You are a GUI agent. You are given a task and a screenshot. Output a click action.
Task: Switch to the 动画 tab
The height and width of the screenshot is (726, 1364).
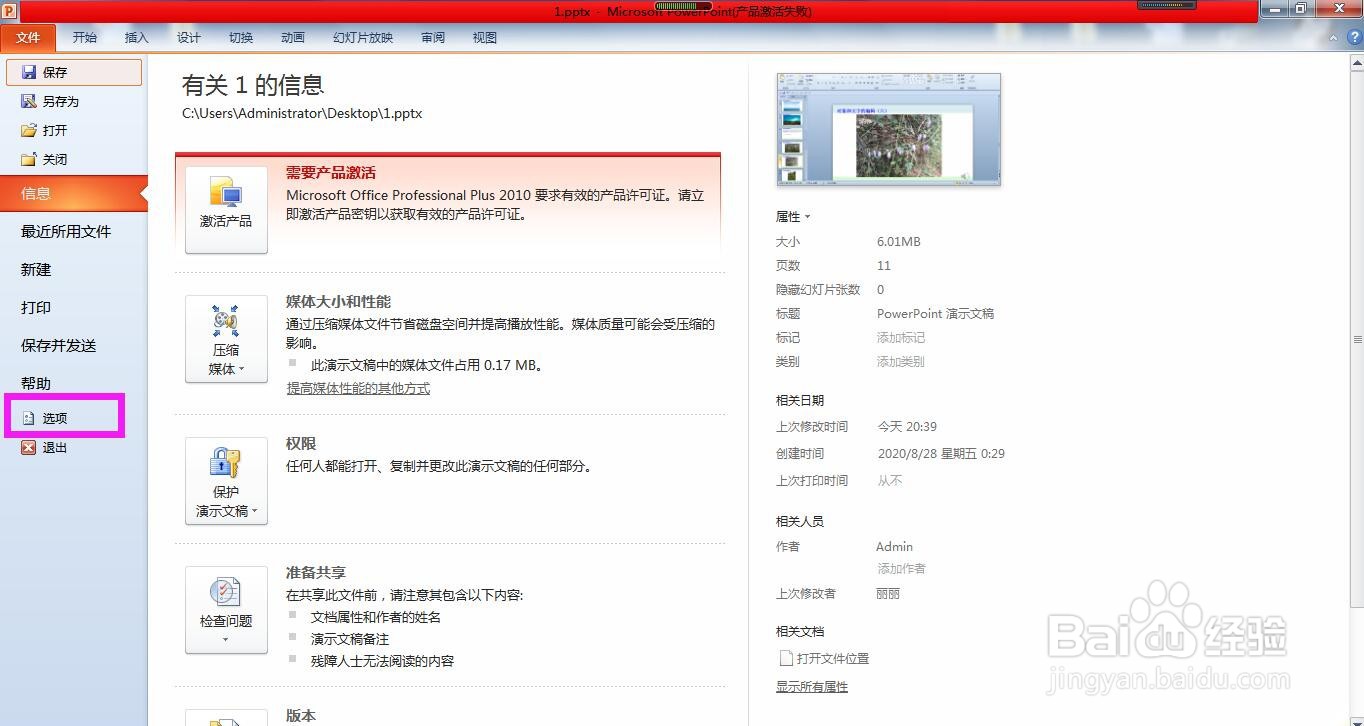coord(293,38)
